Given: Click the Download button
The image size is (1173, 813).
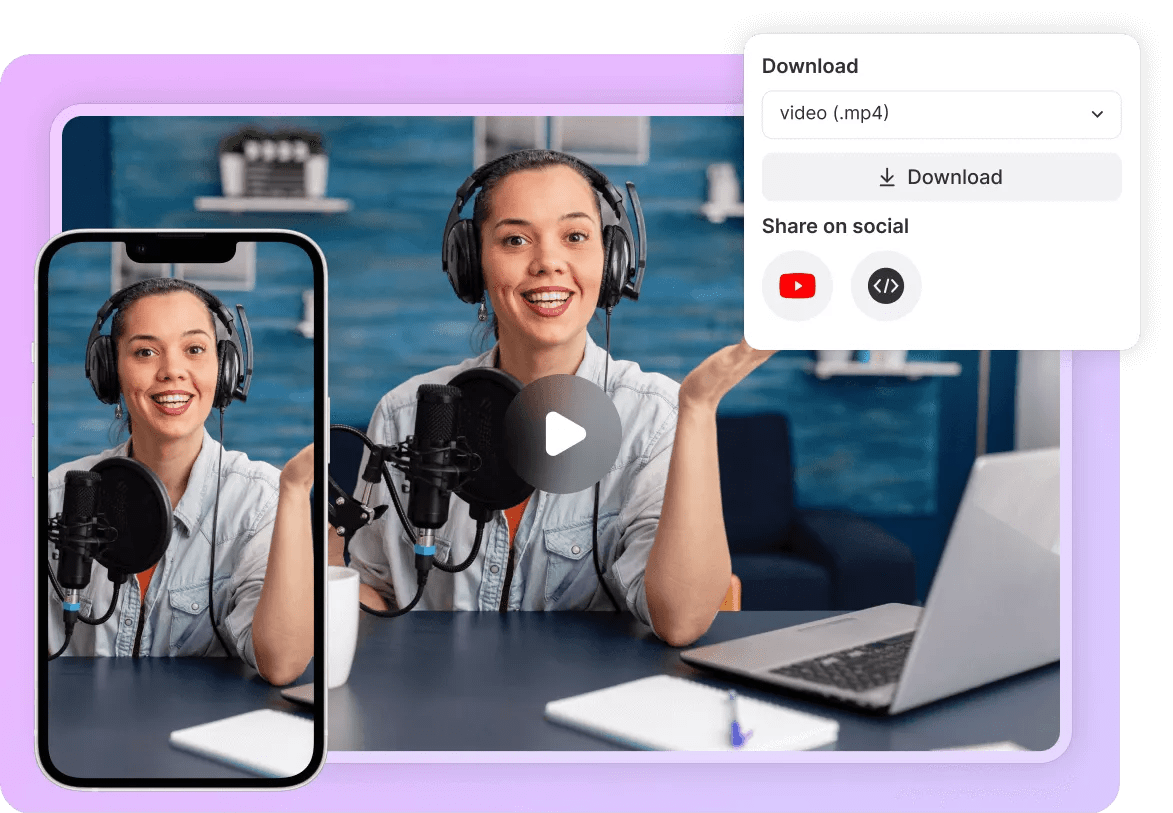Looking at the screenshot, I should click(x=941, y=176).
